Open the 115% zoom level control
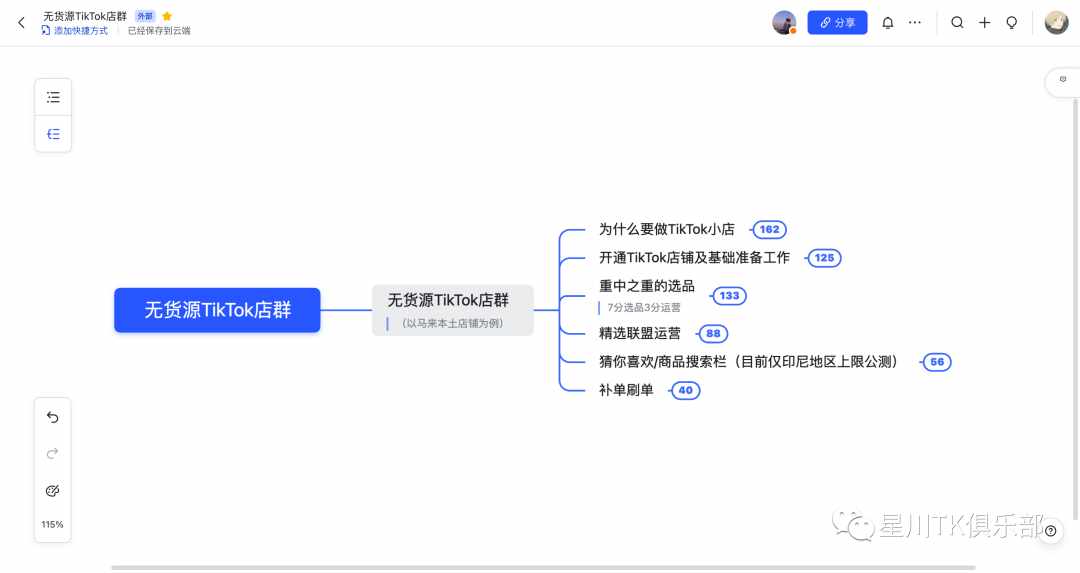 pos(52,525)
